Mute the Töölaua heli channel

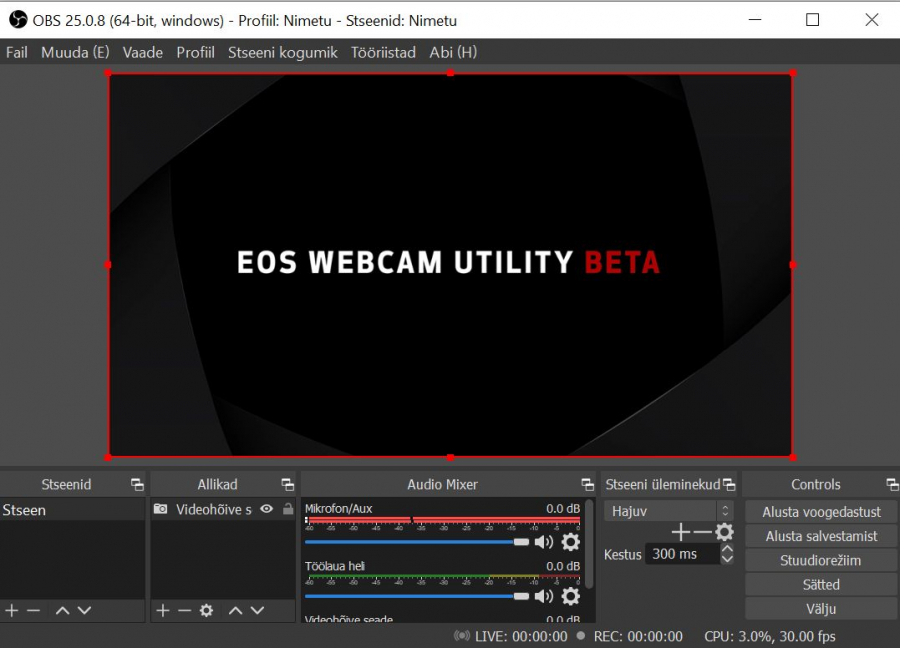tap(544, 596)
